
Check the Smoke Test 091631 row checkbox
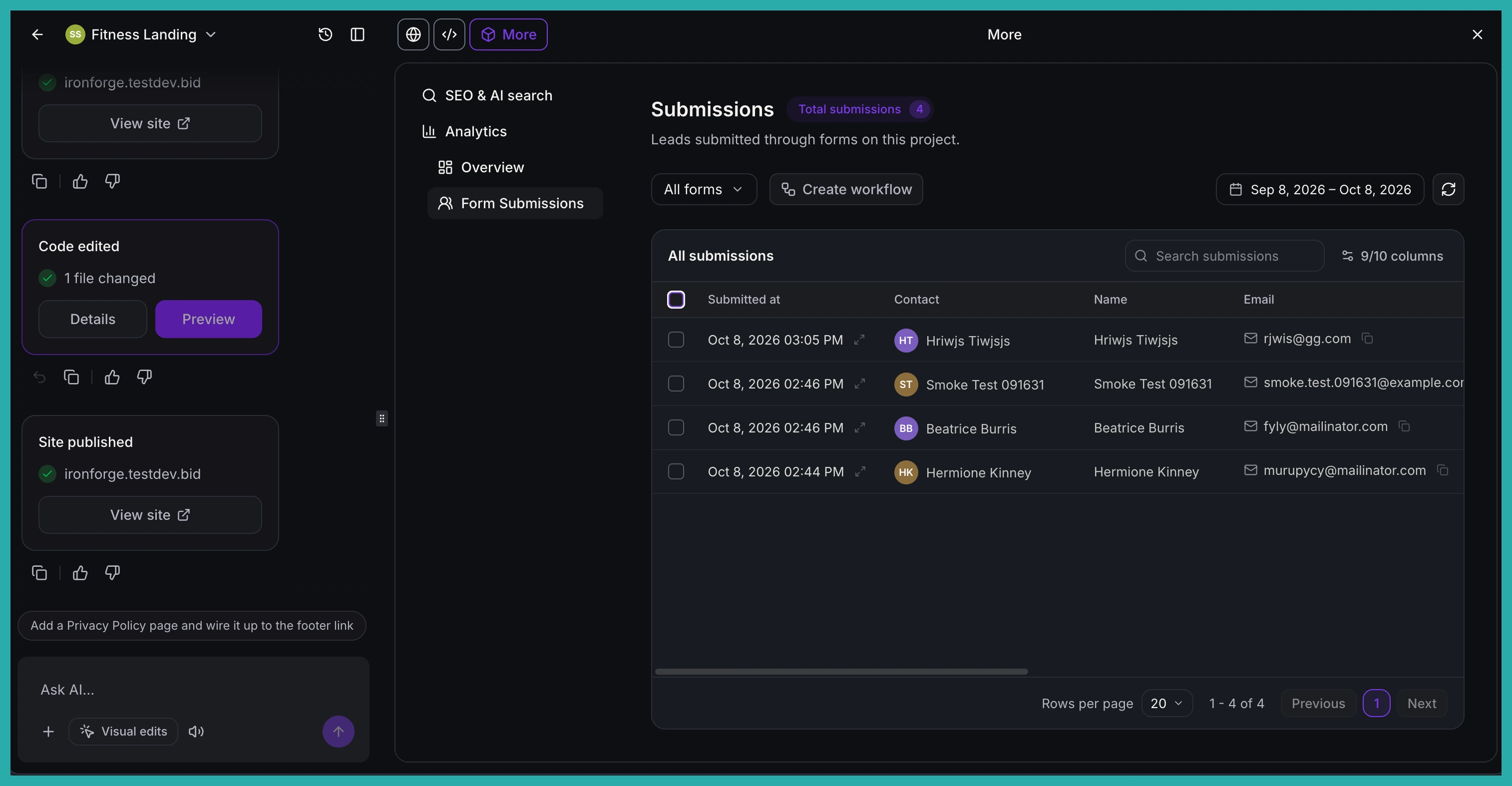click(x=676, y=384)
